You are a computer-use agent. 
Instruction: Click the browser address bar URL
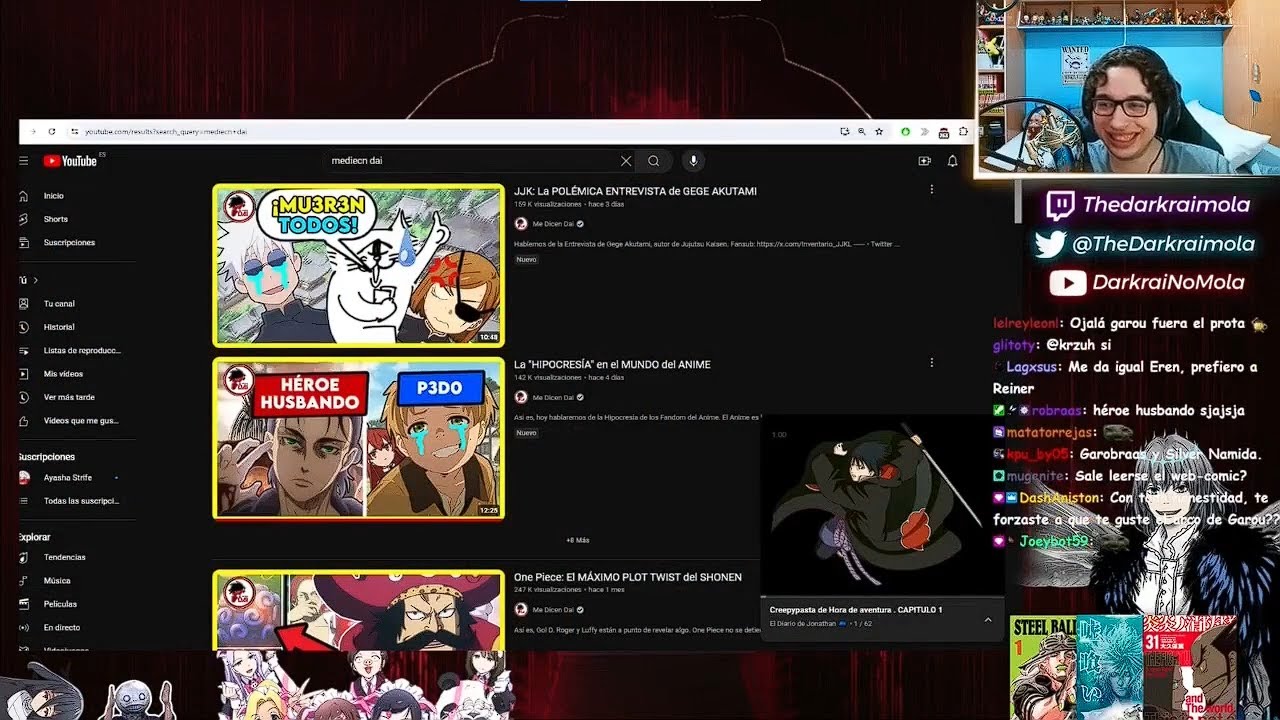(x=166, y=132)
